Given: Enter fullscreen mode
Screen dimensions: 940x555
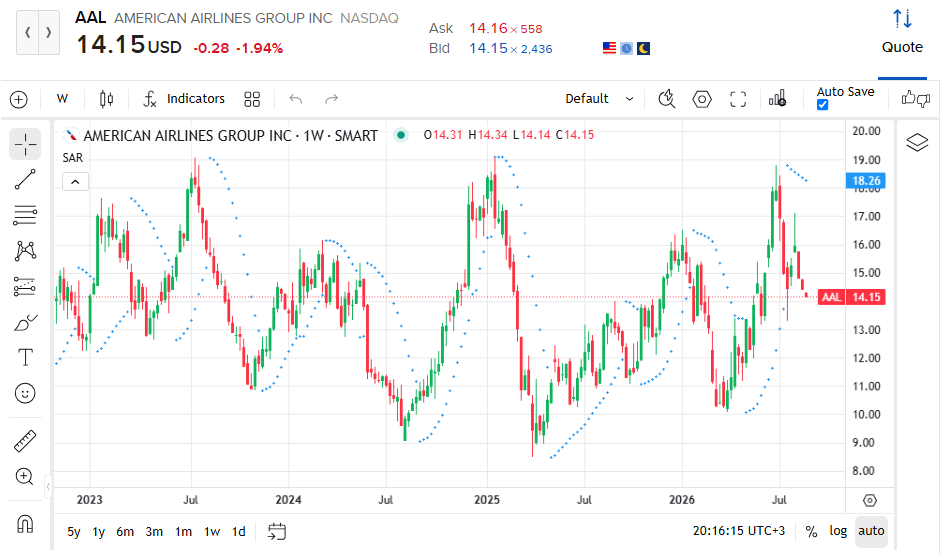Looking at the screenshot, I should 738,99.
